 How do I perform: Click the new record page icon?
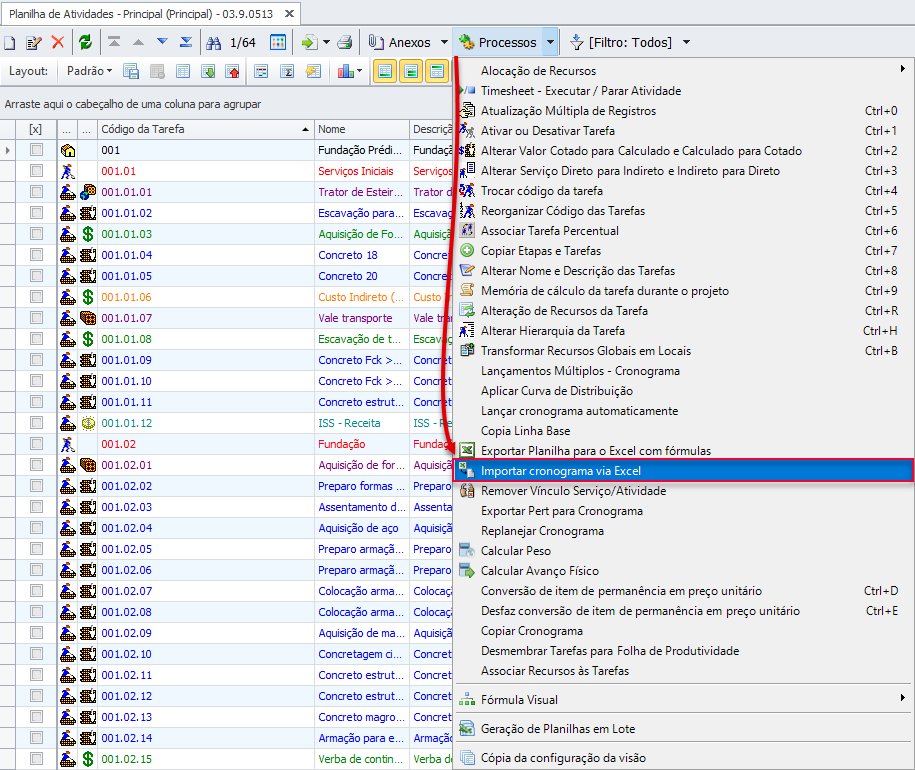(x=10, y=43)
